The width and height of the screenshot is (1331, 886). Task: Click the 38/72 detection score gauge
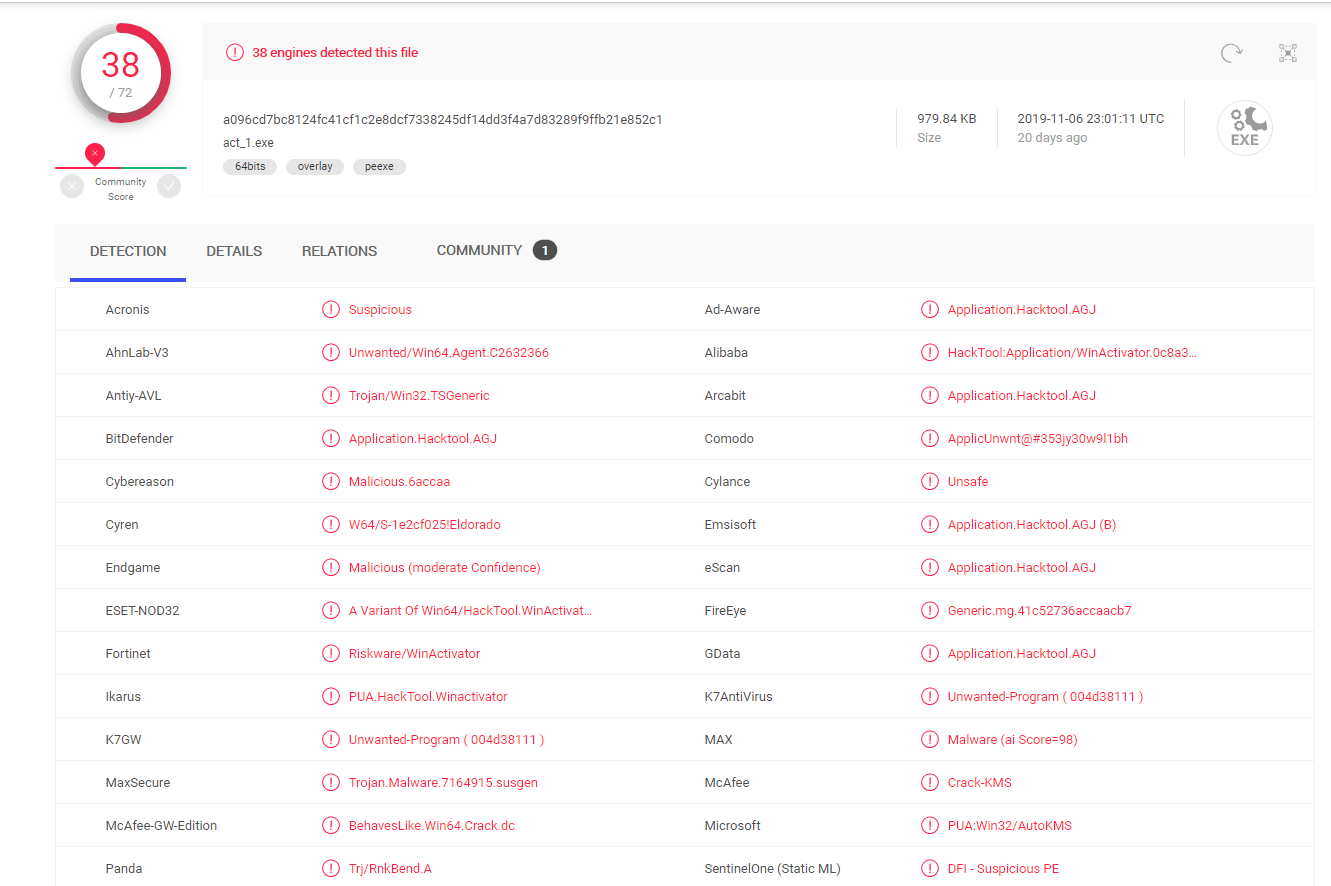121,73
